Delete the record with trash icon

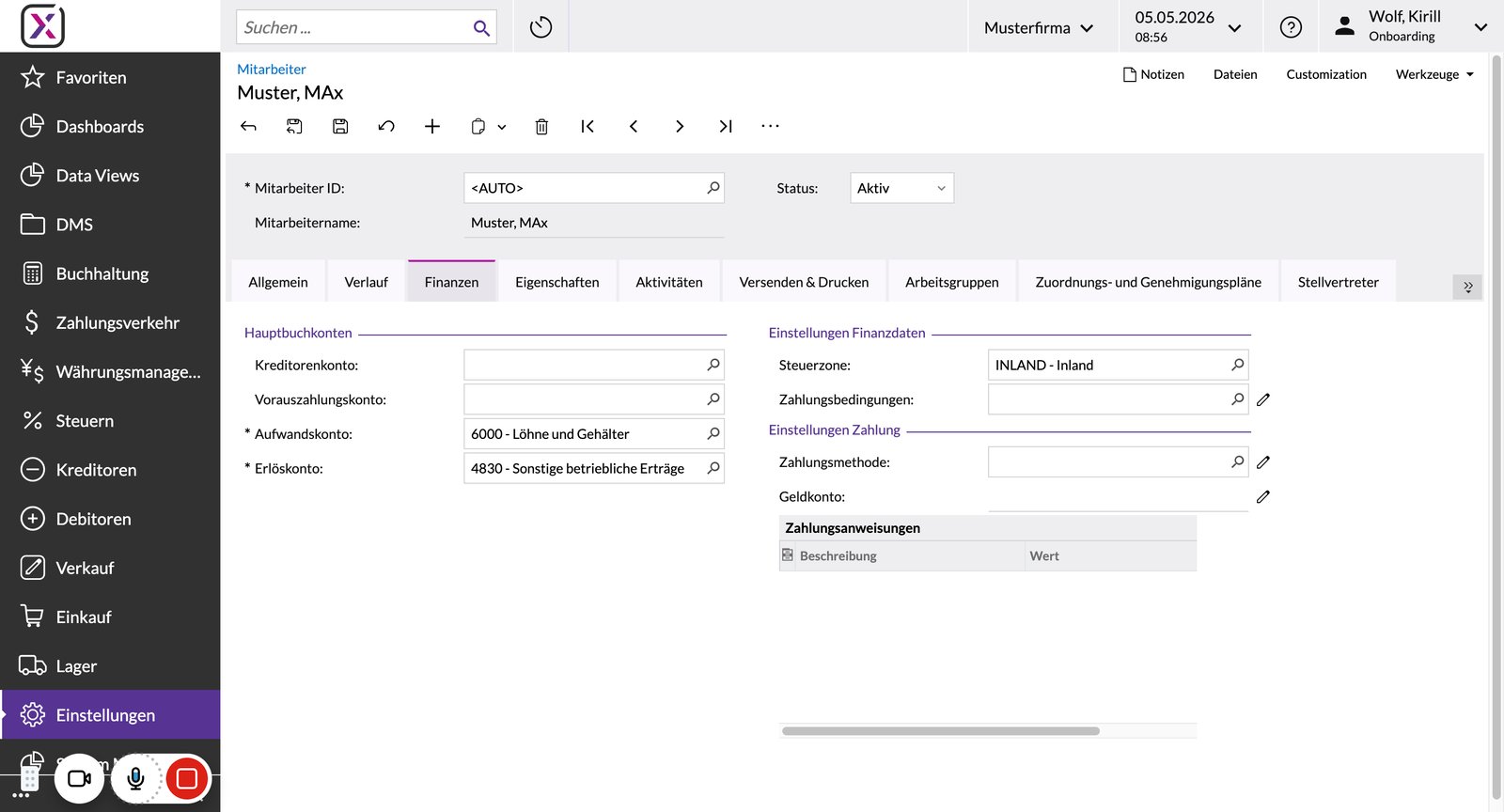coord(541,126)
